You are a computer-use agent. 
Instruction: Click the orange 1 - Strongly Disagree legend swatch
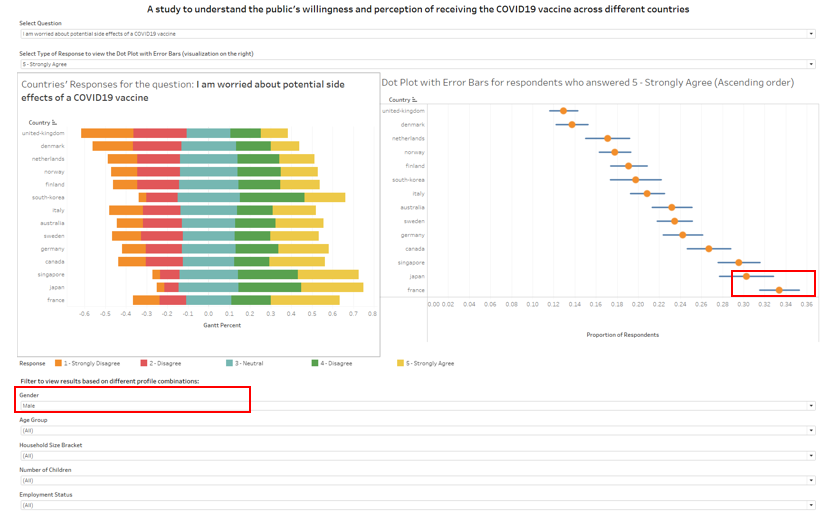tap(59, 363)
